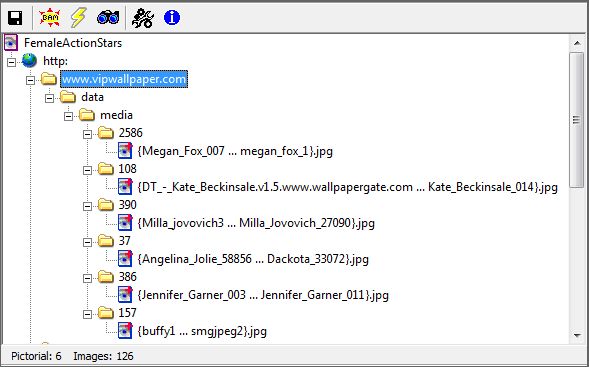The height and width of the screenshot is (367, 589).
Task: Select the www.vipwallpaper.com label
Action: coord(124,79)
